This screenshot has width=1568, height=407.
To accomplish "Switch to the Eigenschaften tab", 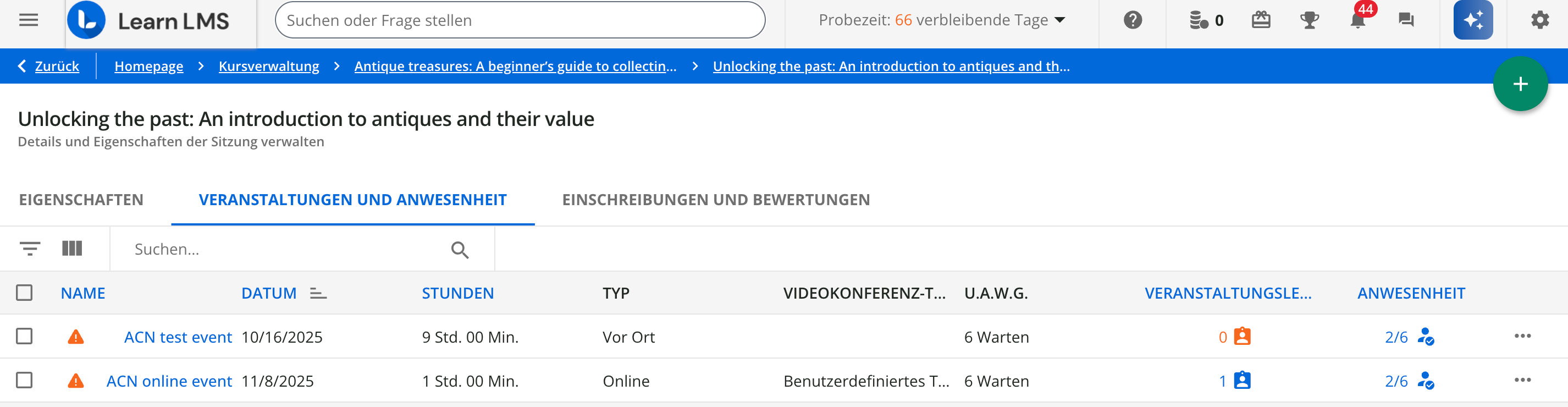I will (81, 200).
